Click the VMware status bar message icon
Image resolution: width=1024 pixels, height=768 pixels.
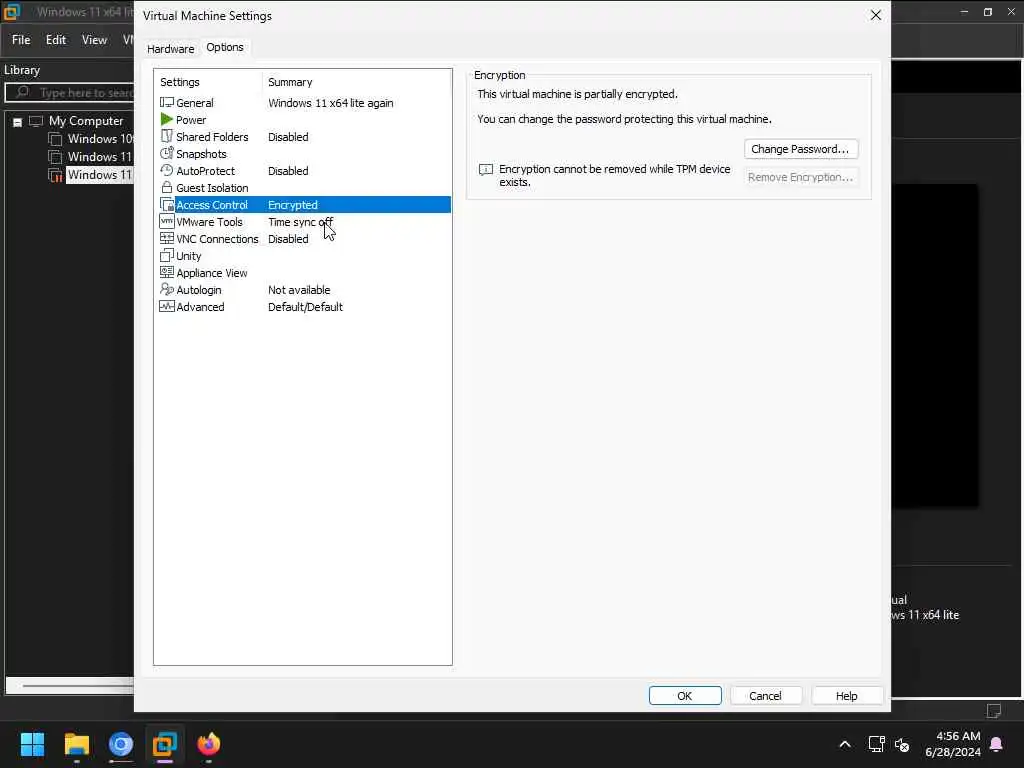[994, 711]
